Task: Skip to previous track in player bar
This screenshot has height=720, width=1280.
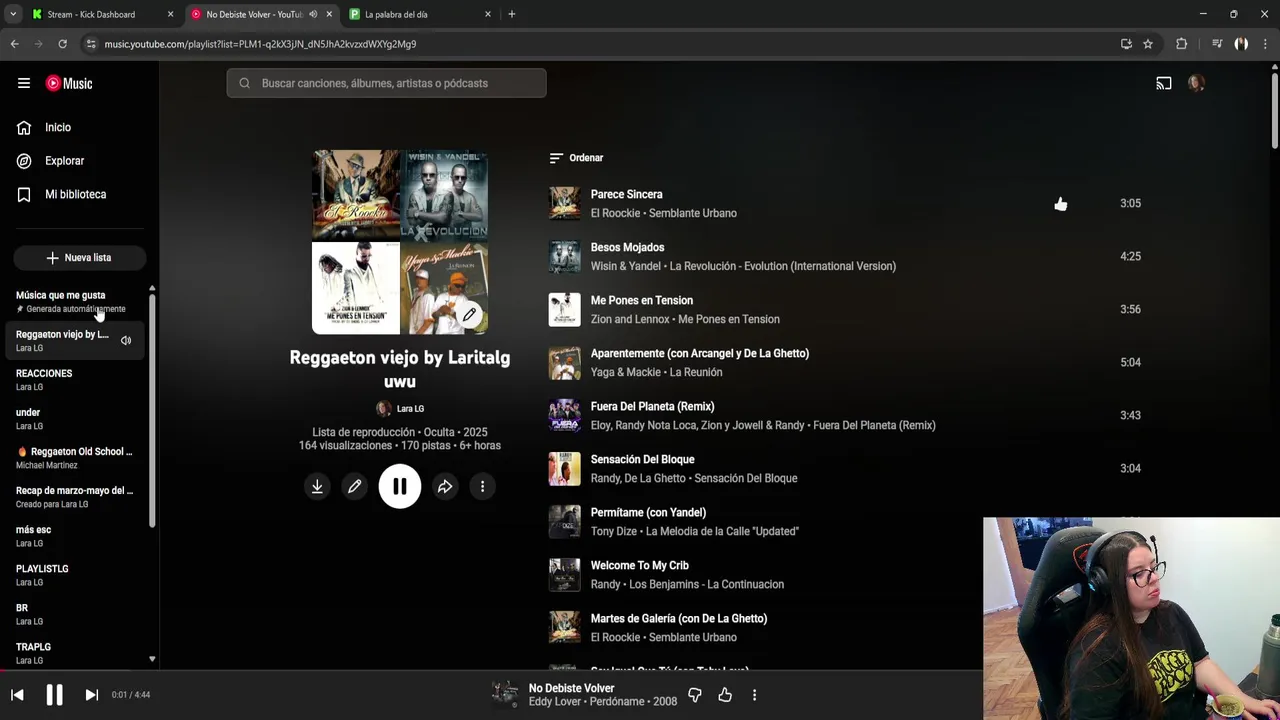Action: (x=17, y=694)
